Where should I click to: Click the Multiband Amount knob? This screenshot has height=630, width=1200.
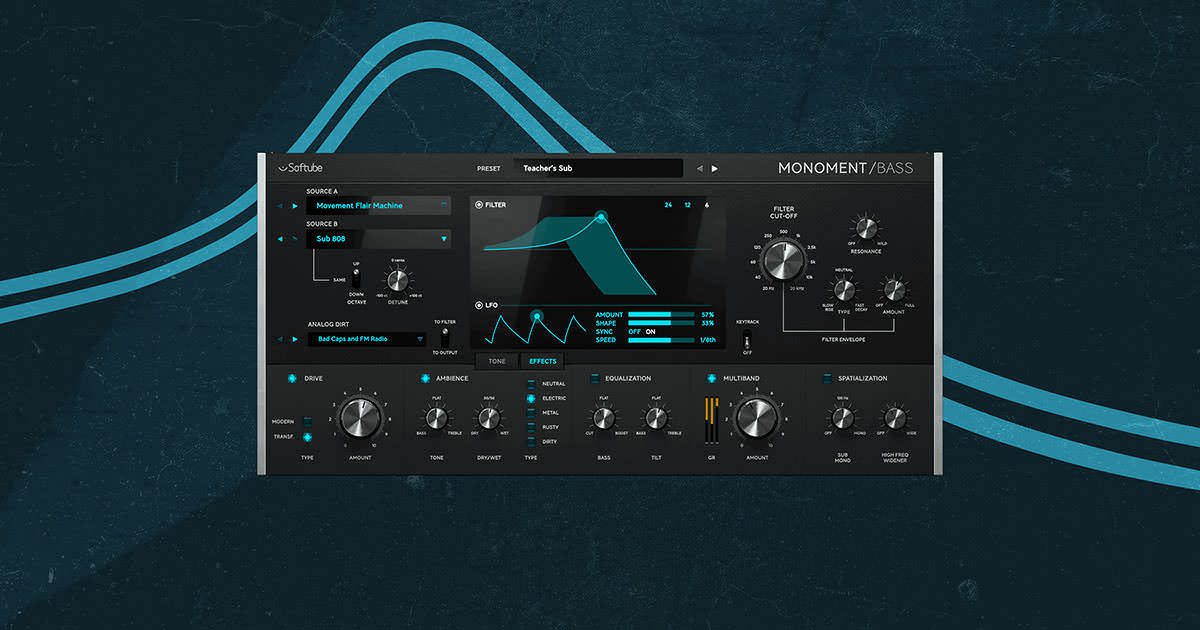757,418
